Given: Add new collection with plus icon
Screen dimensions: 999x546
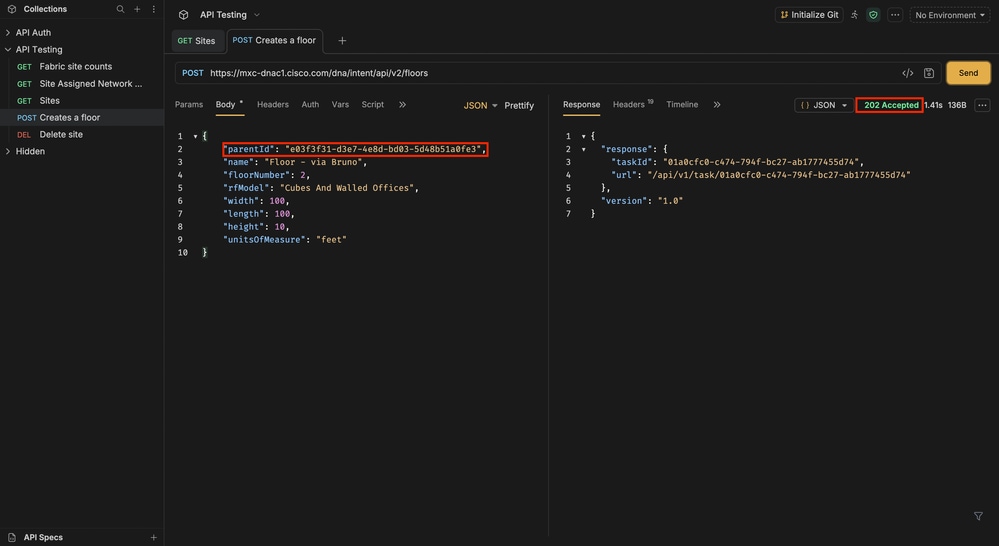Looking at the screenshot, I should coord(137,10).
